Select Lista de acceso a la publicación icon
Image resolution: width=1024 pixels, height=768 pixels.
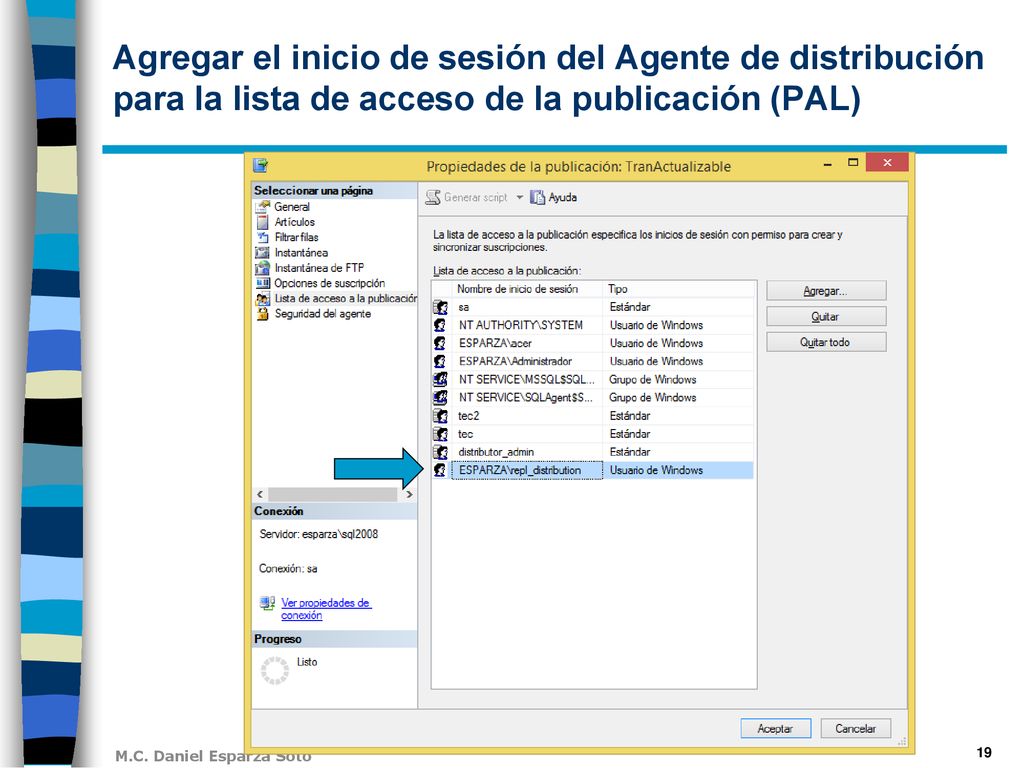point(263,298)
